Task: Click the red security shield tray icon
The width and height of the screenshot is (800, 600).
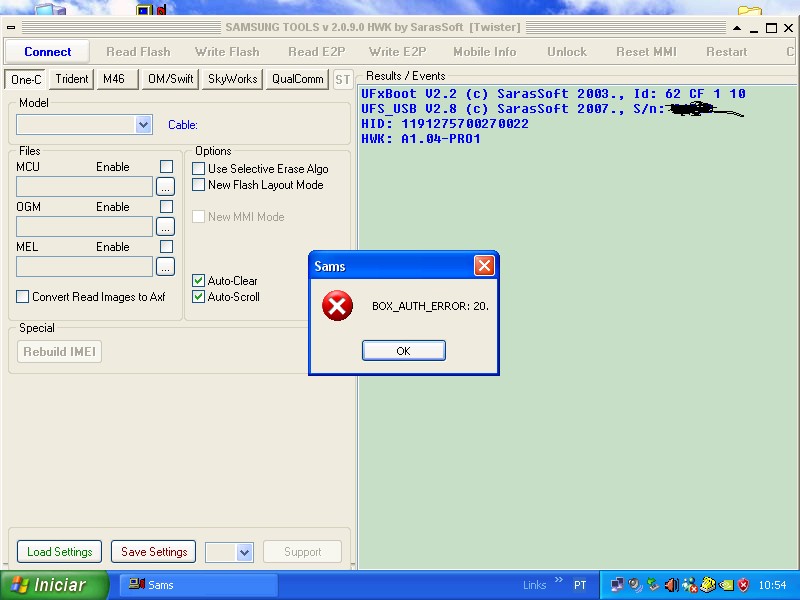Action: click(x=743, y=585)
